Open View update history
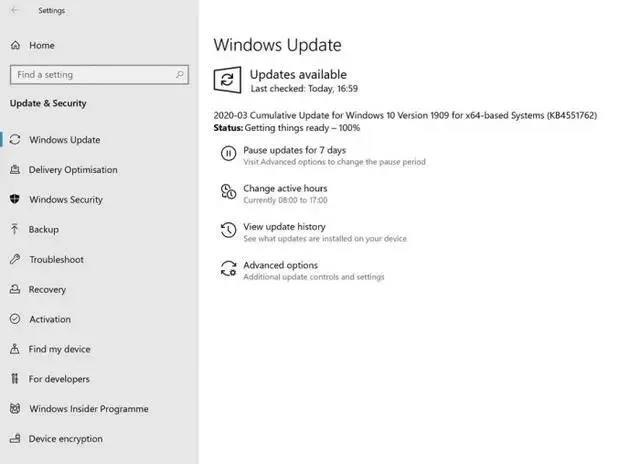 point(284,226)
